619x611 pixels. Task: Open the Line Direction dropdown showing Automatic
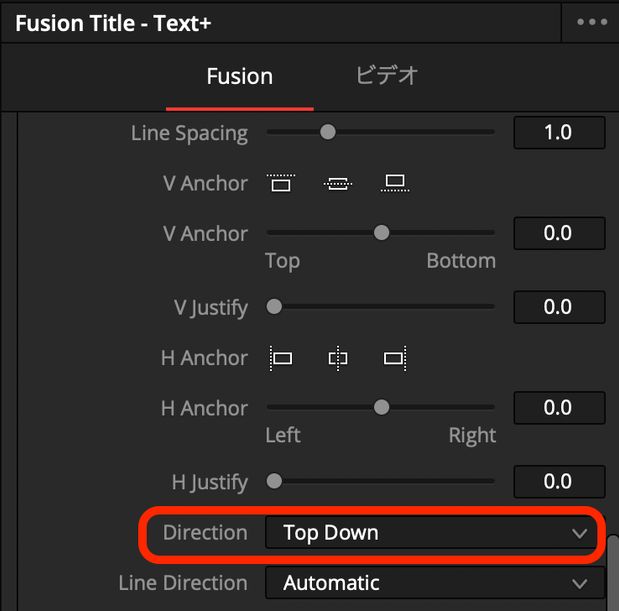pos(435,583)
